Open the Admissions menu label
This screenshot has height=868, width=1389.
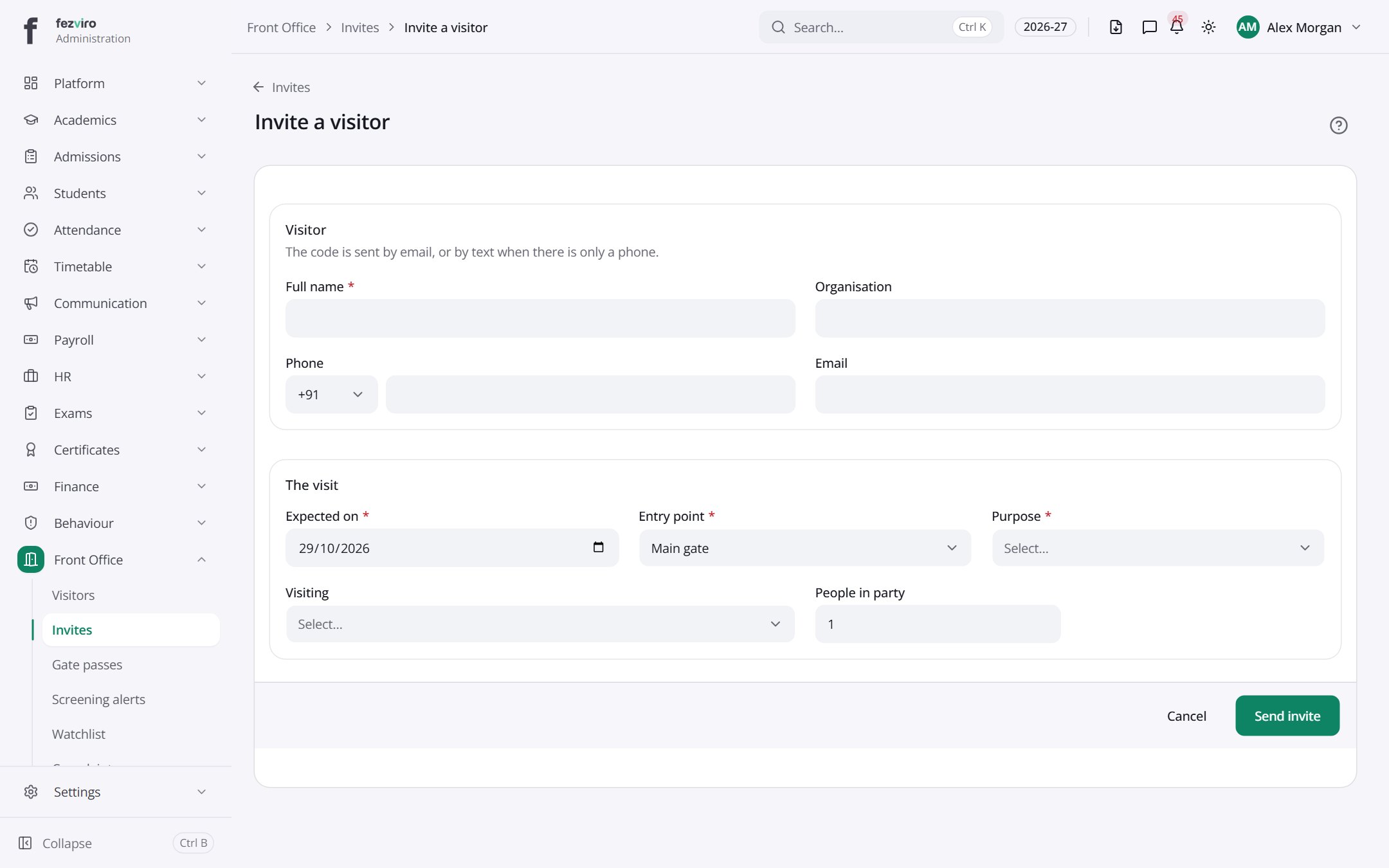[x=87, y=156]
